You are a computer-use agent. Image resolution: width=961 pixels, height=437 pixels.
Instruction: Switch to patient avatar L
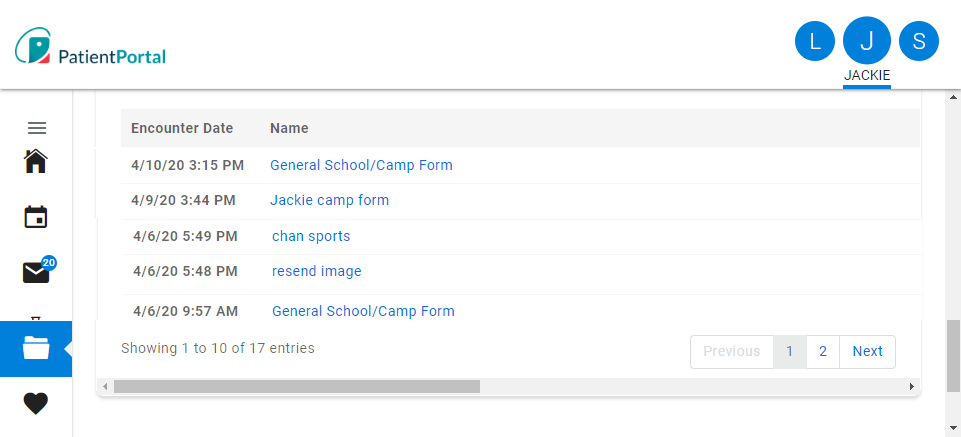click(814, 41)
